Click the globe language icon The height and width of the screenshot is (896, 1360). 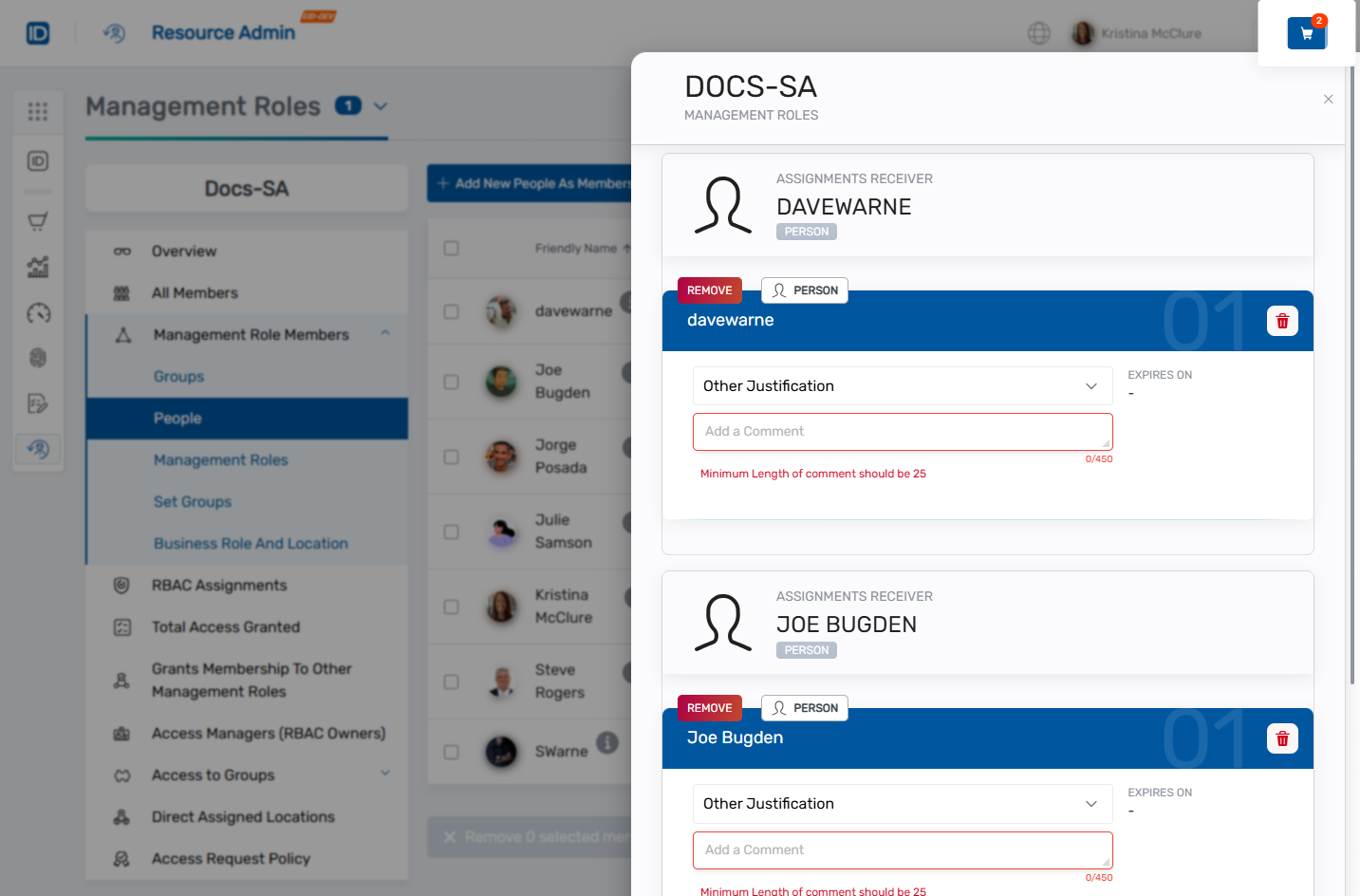coord(1039,33)
